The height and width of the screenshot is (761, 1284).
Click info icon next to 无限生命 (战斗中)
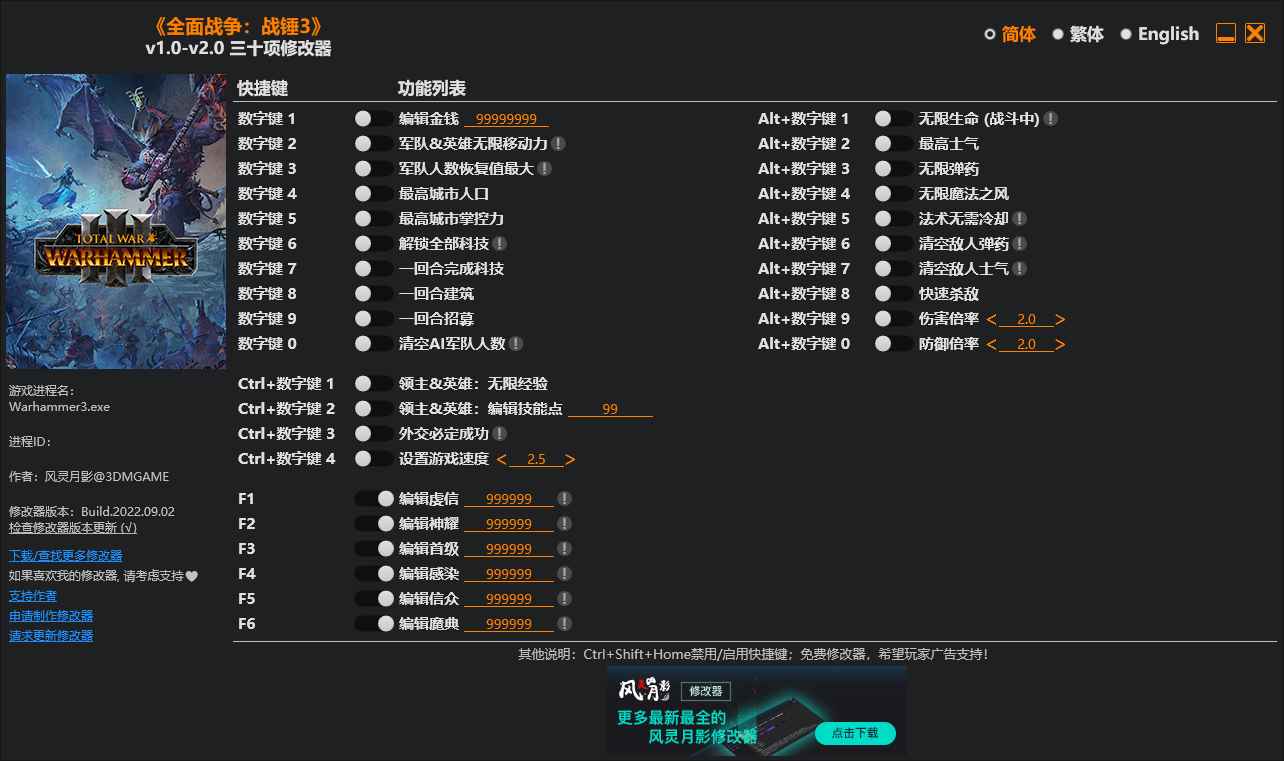tap(1050, 119)
